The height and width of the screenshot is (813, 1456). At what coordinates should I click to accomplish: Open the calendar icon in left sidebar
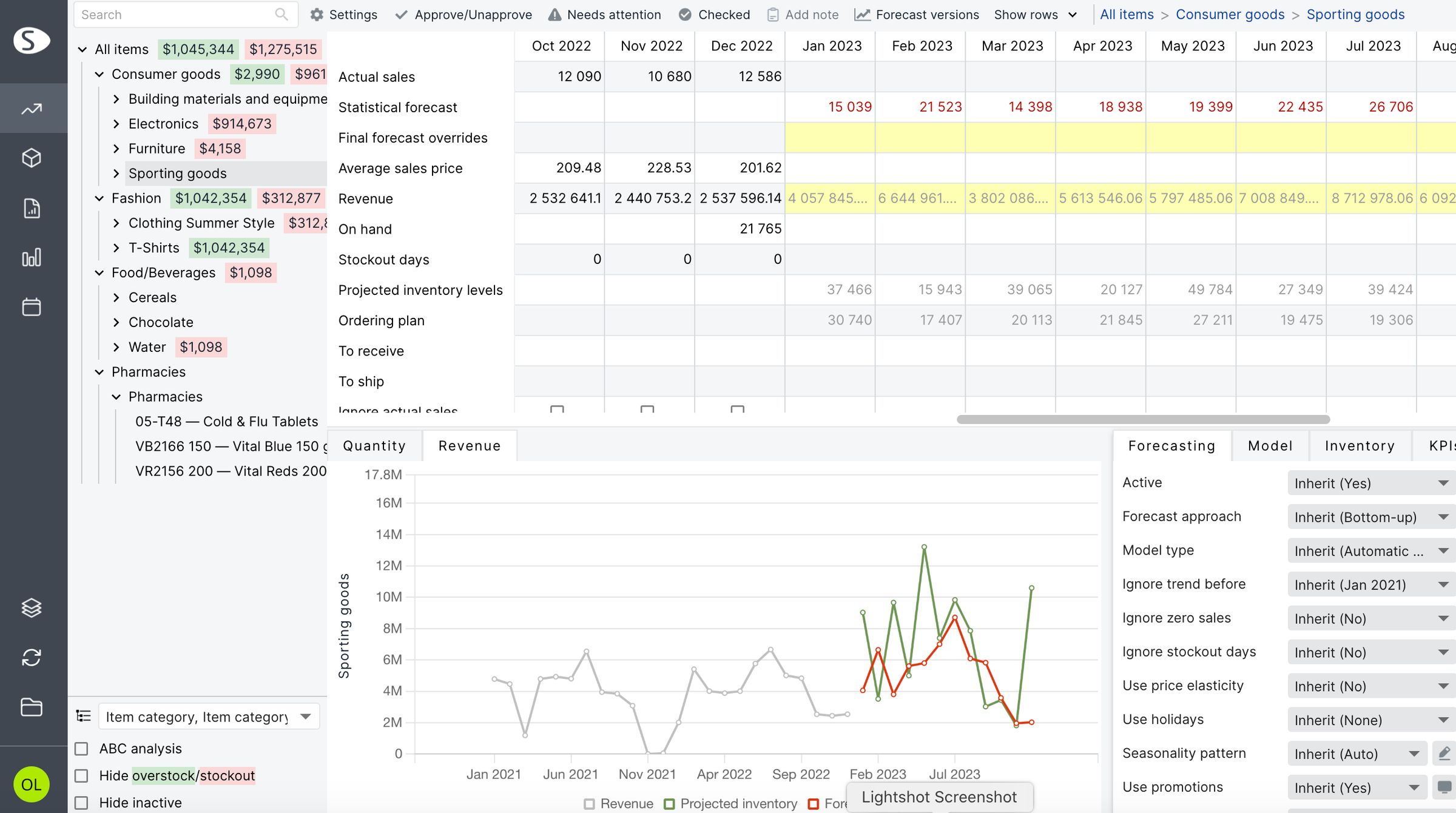32,307
